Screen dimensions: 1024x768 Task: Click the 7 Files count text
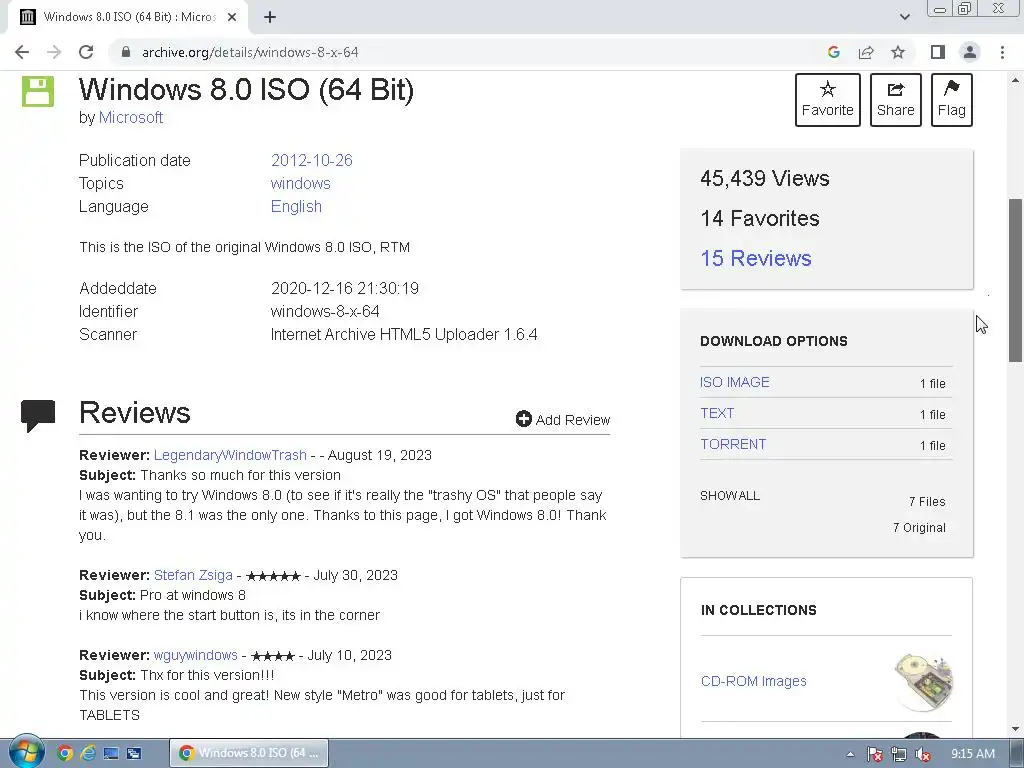927,502
